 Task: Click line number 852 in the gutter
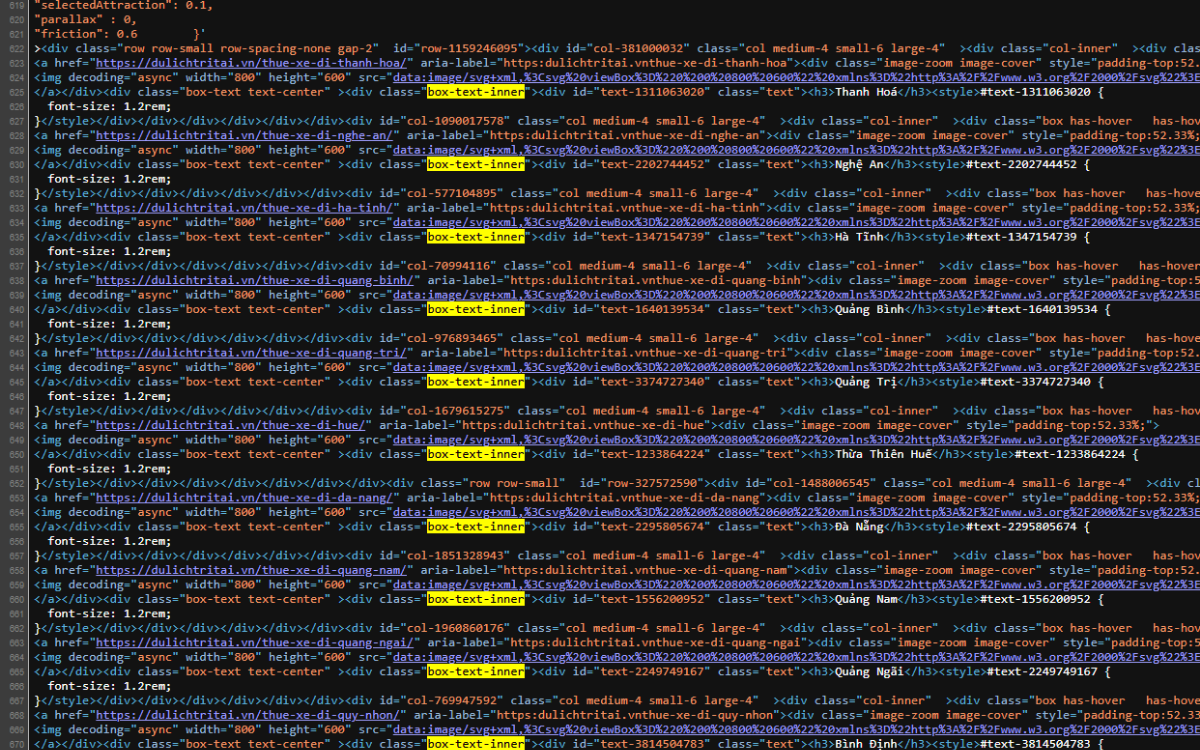click(x=18, y=483)
